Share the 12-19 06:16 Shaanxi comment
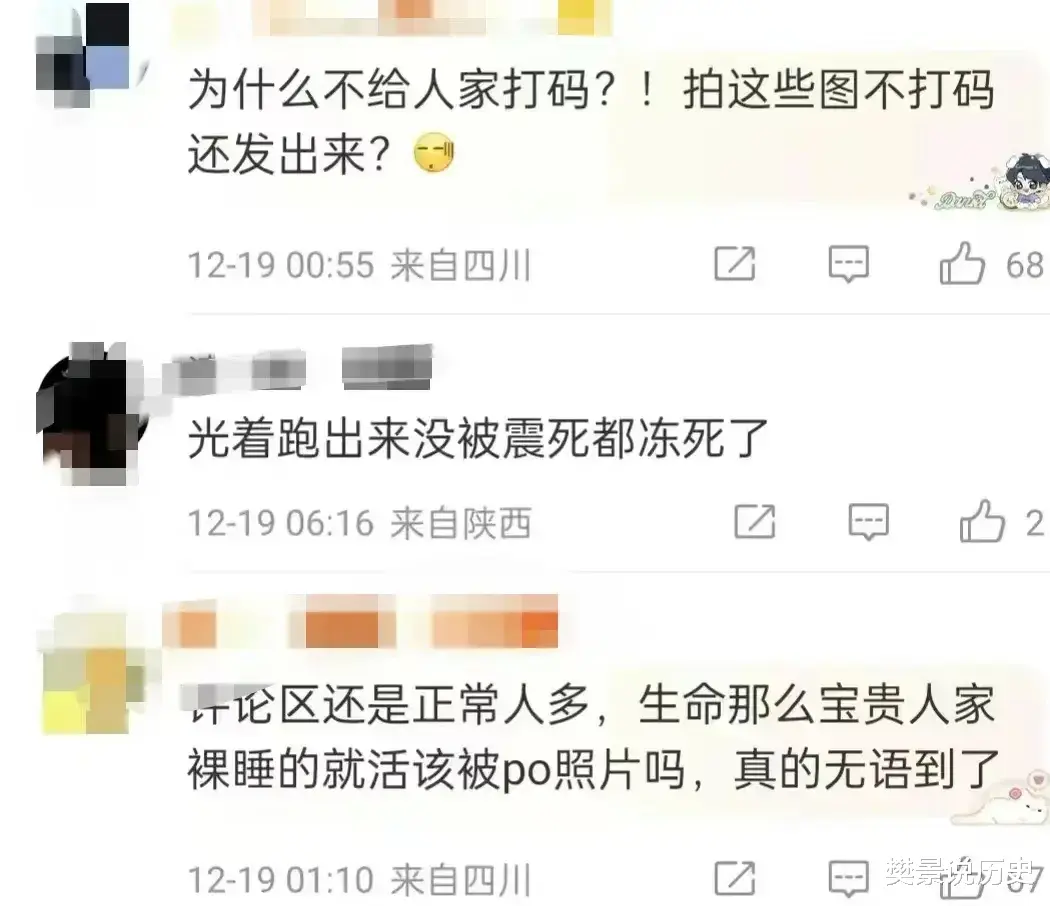Viewport: 1050px width, 906px height. pyautogui.click(x=755, y=521)
